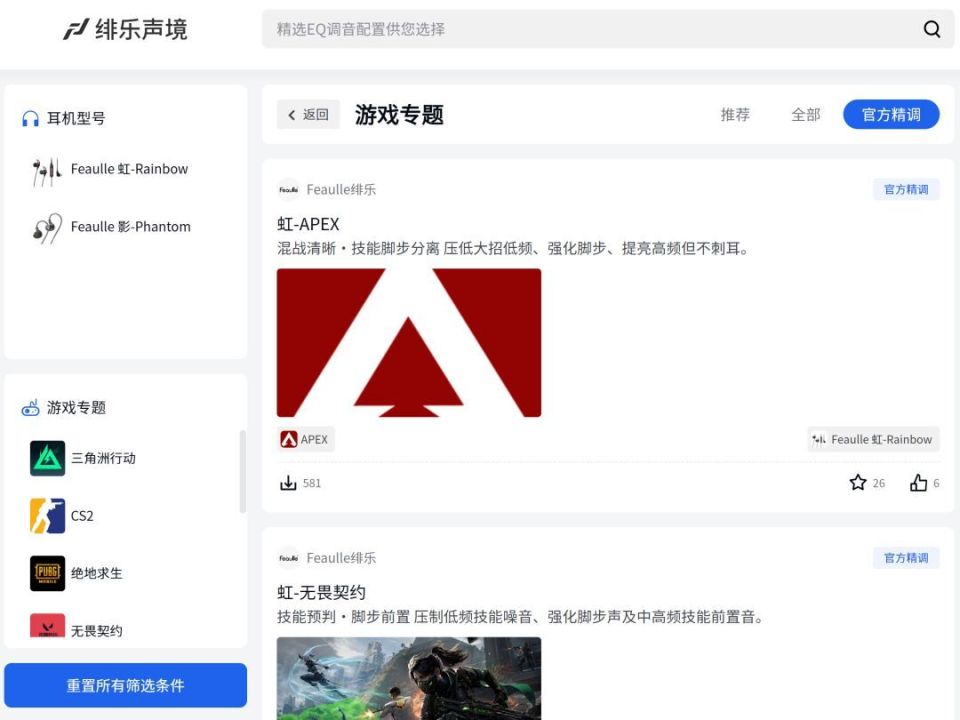The image size is (960, 720).
Task: Click the APEX game tag
Action: (306, 439)
